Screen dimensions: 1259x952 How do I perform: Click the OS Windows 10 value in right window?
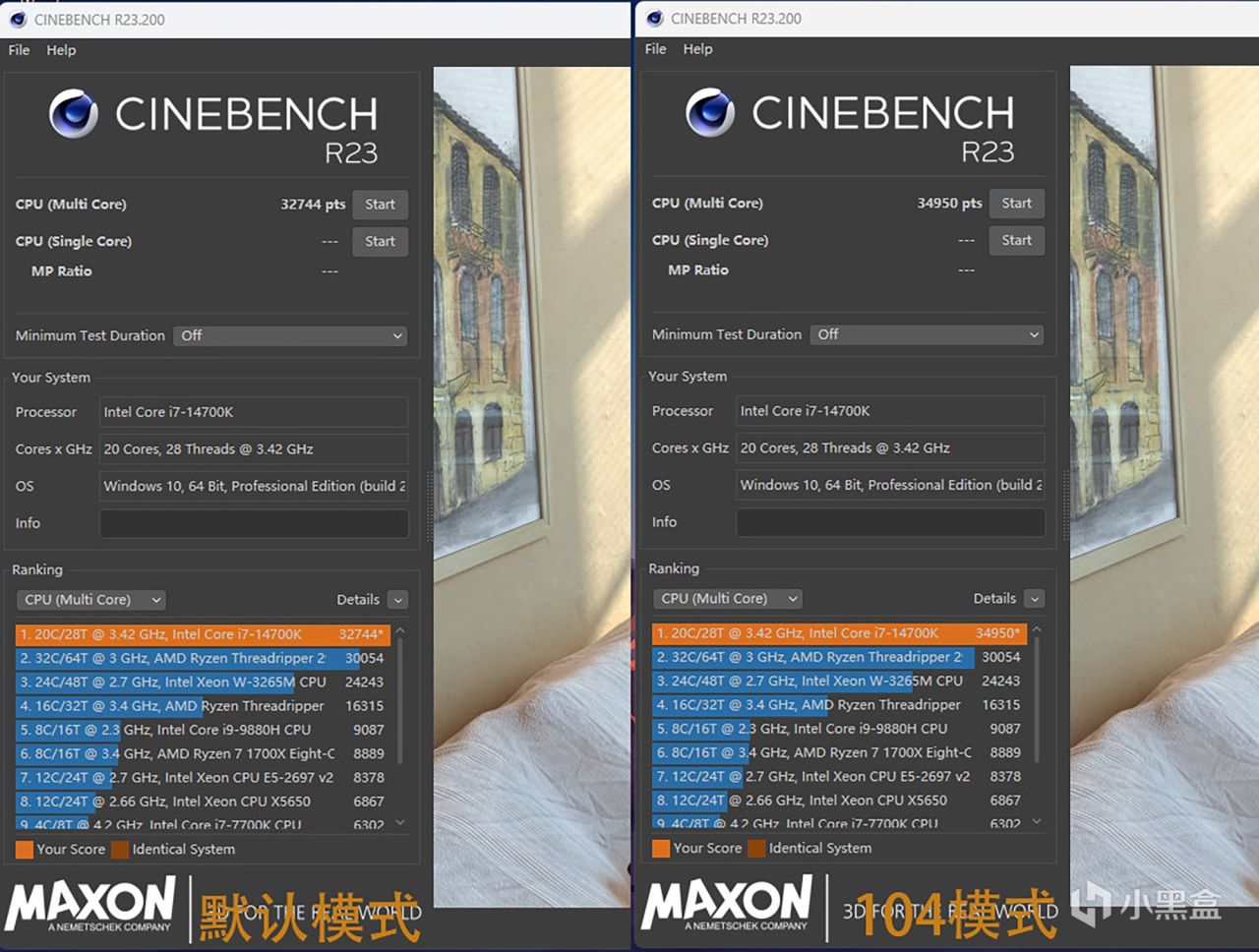point(890,486)
